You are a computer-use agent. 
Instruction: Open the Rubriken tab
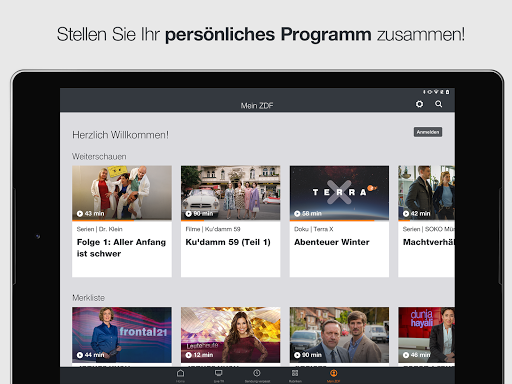[295, 375]
